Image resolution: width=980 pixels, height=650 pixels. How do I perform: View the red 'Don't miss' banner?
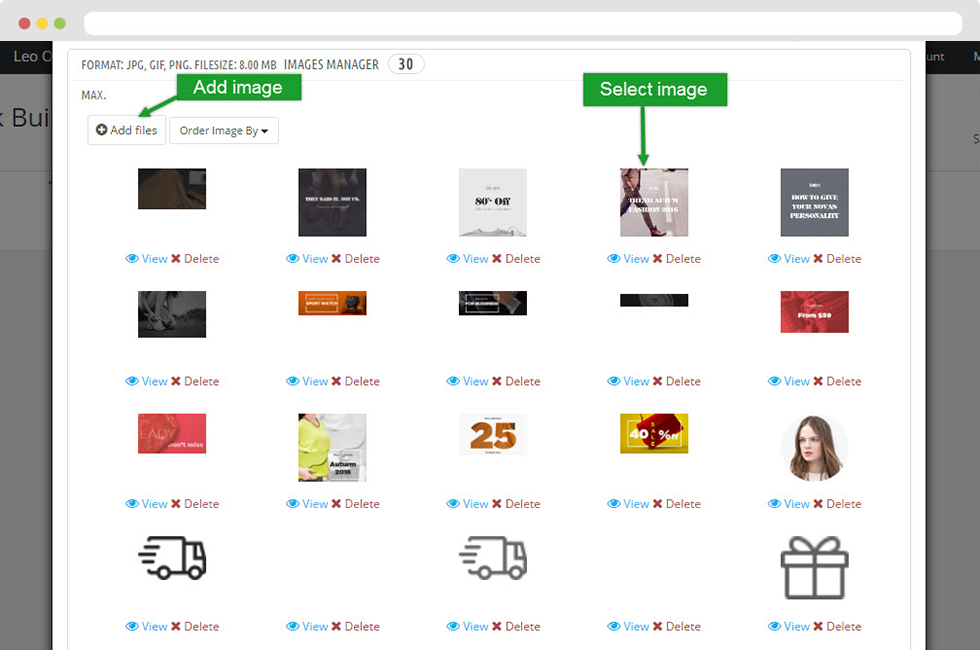146,504
